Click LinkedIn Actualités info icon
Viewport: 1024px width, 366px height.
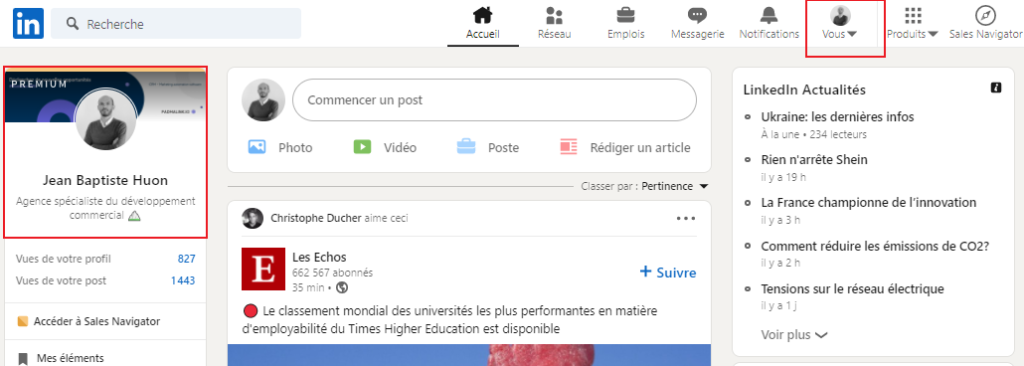coord(996,88)
